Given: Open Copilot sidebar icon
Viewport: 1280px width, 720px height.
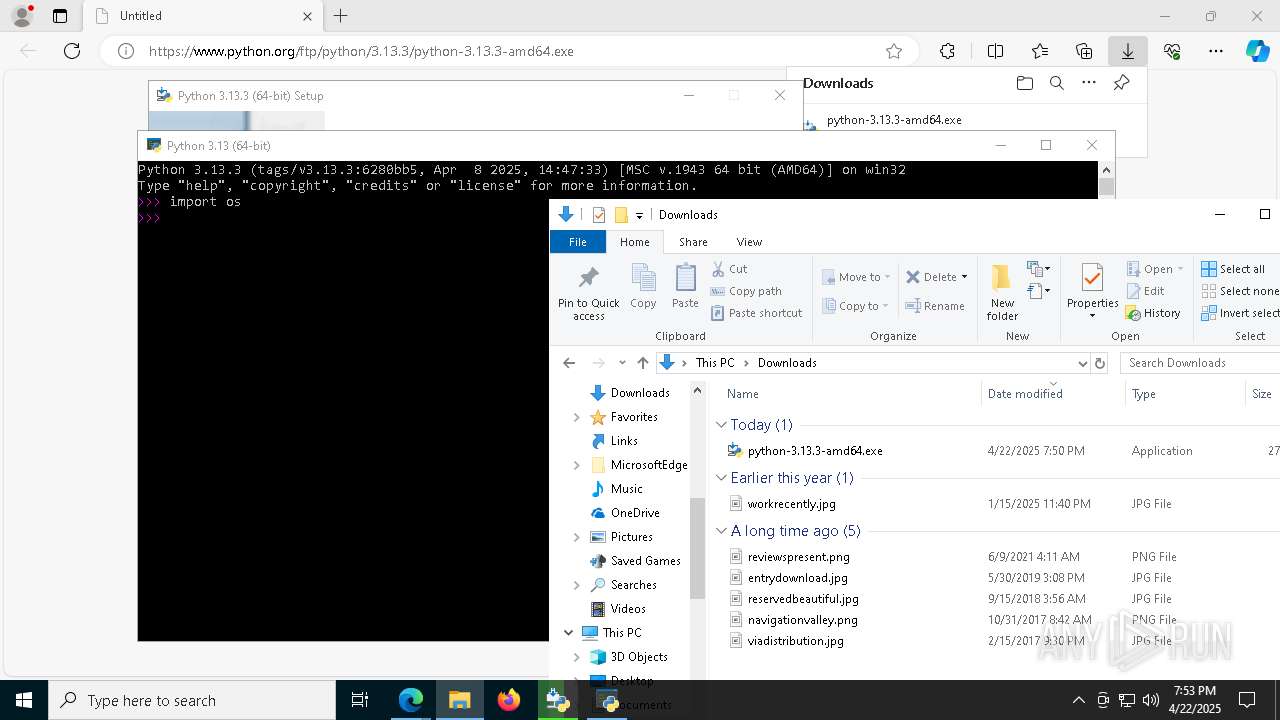Looking at the screenshot, I should click(x=1257, y=51).
